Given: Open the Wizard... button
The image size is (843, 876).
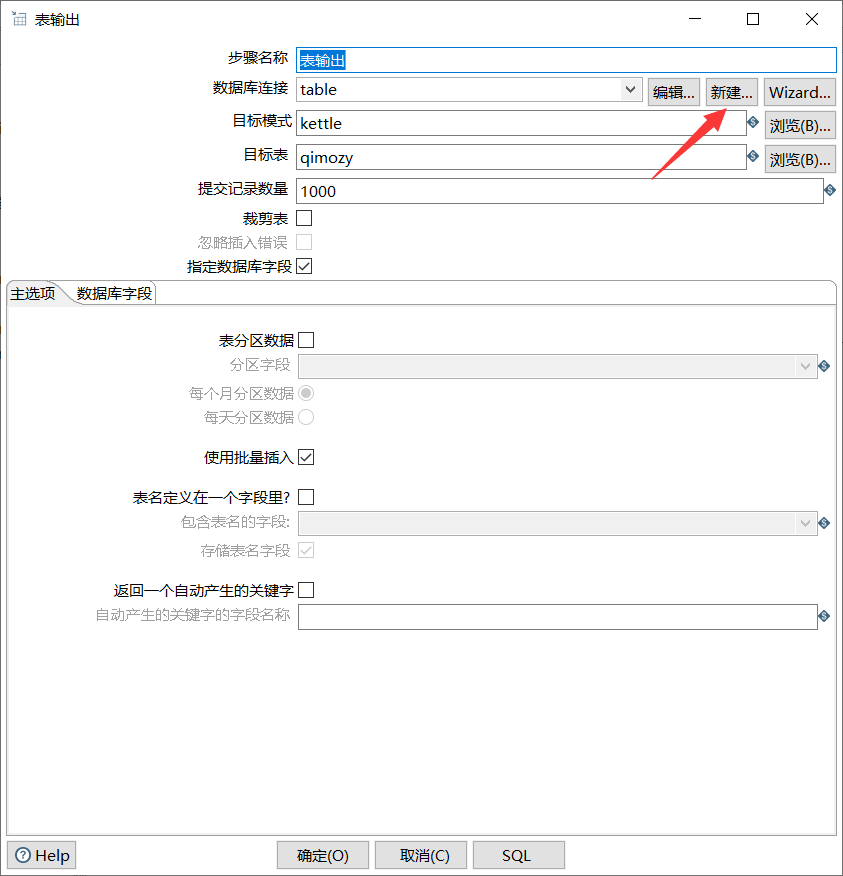Looking at the screenshot, I should pyautogui.click(x=799, y=92).
